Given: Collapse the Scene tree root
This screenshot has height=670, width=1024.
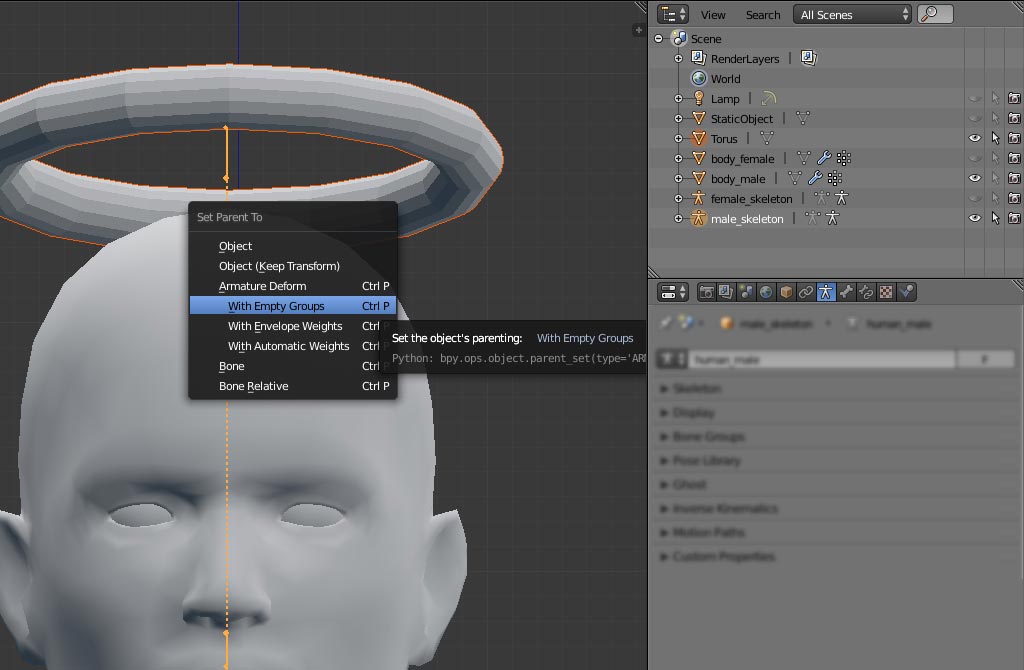Looking at the screenshot, I should 659,39.
